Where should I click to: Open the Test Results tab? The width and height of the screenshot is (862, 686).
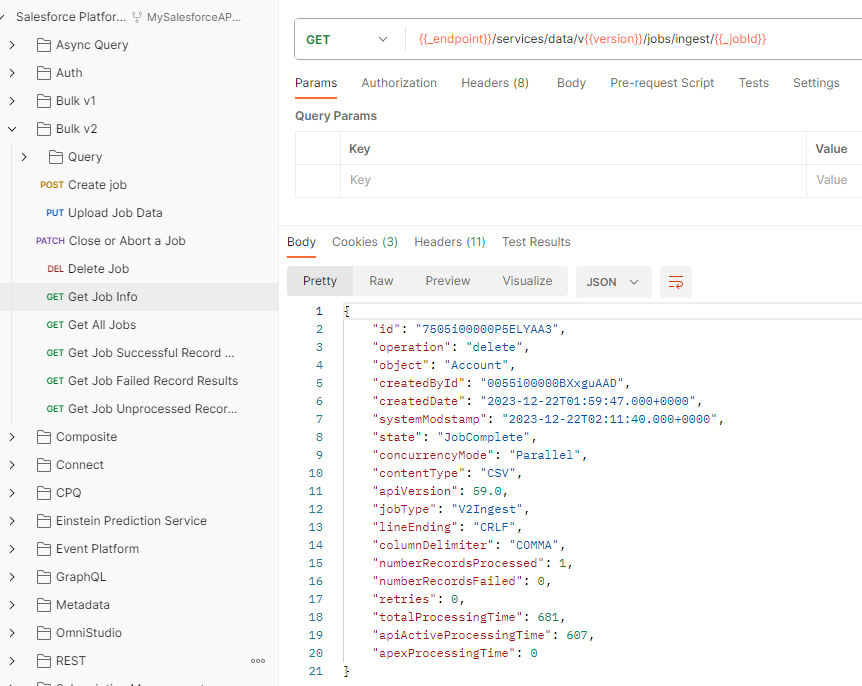pos(536,242)
